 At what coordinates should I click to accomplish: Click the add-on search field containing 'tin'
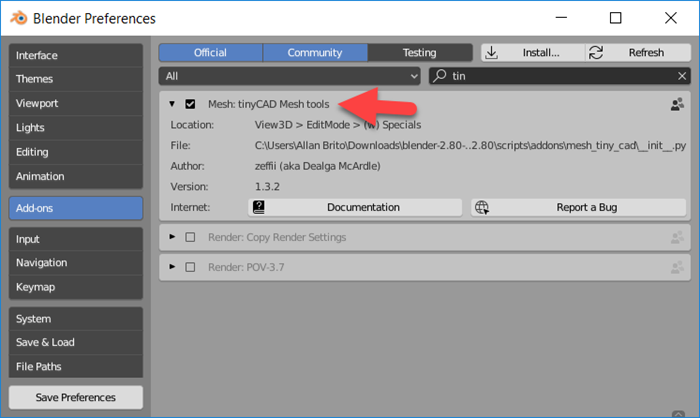(560, 76)
